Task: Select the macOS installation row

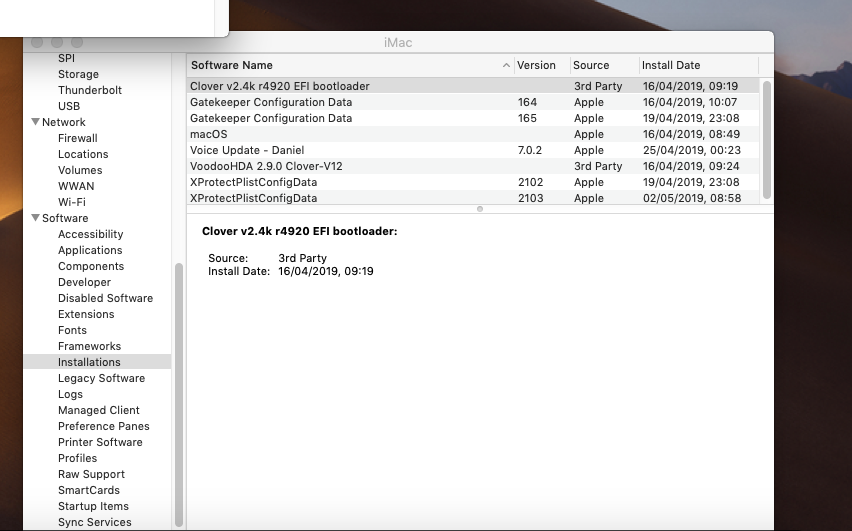Action: pos(473,134)
